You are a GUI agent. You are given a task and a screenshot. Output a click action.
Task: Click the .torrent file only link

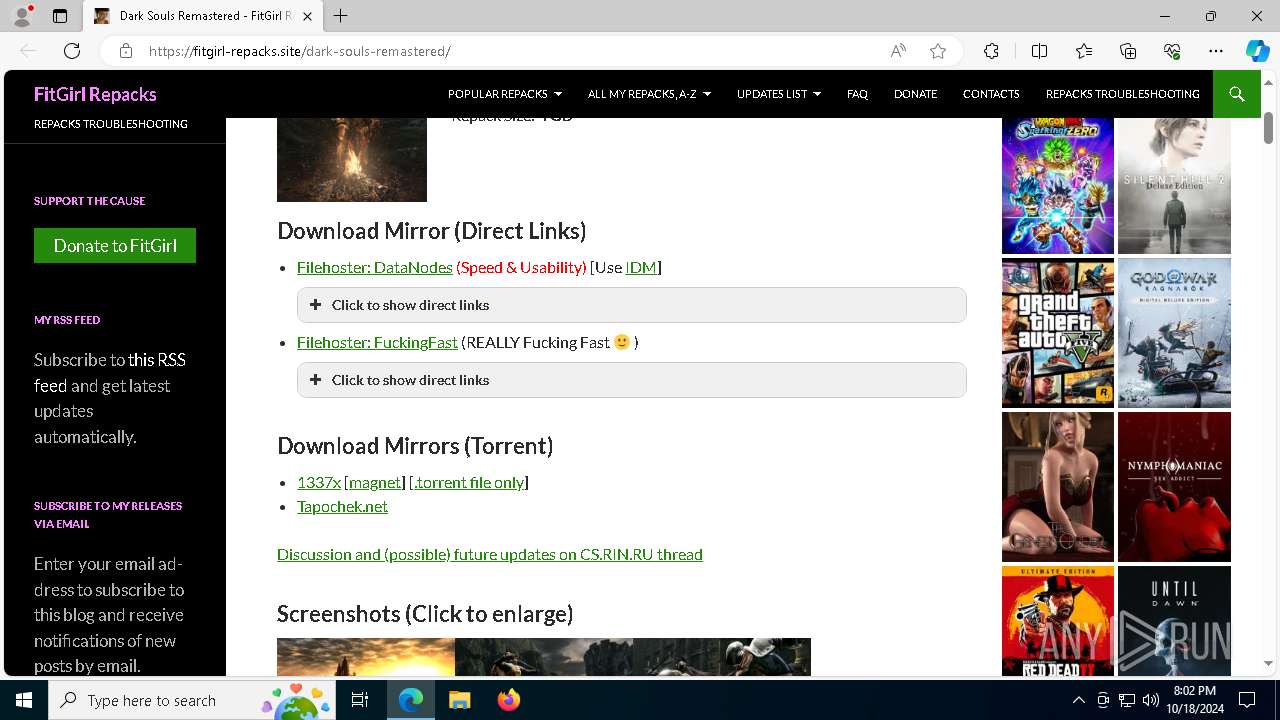[469, 482]
